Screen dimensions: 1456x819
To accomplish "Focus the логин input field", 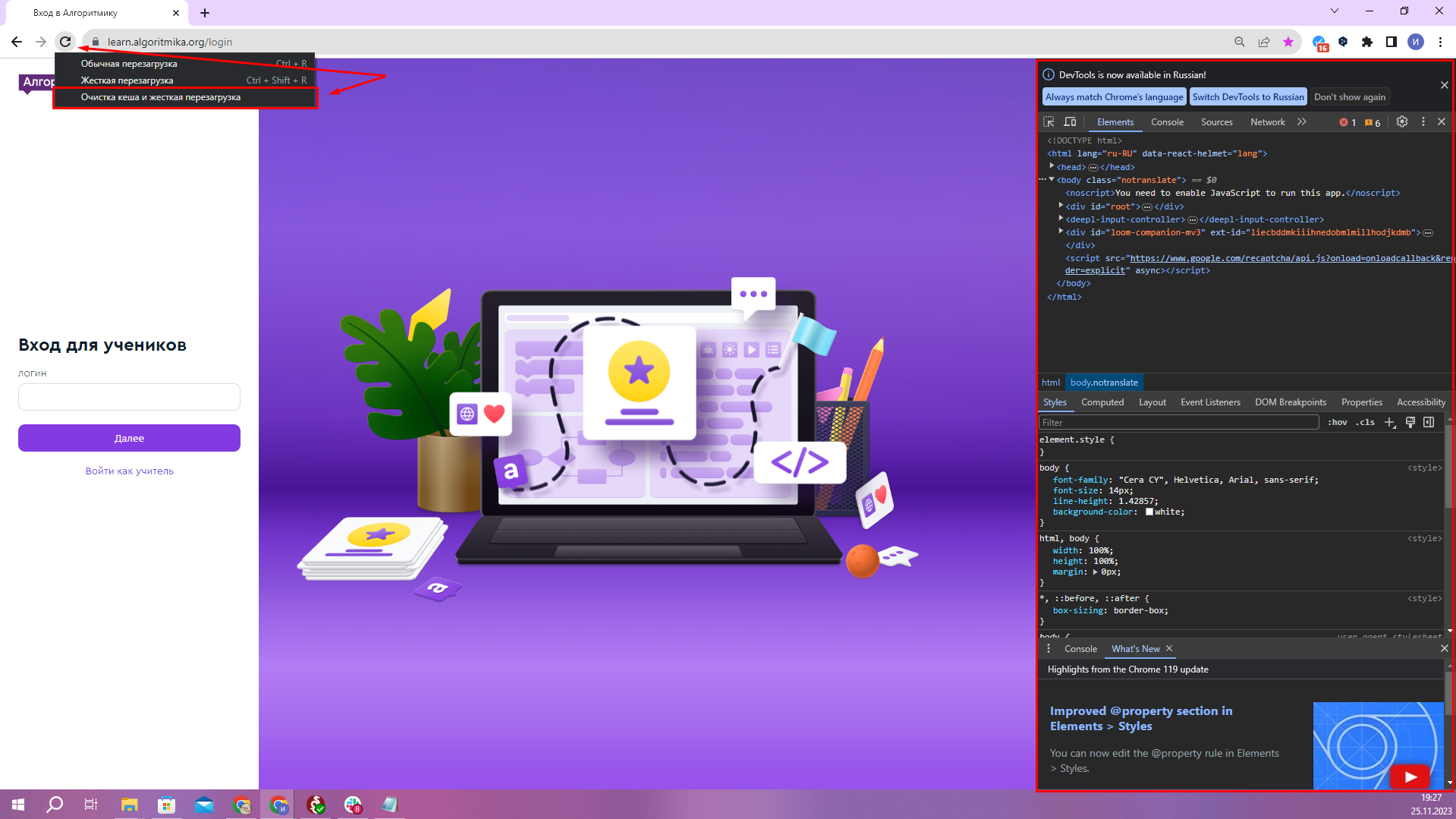I will tap(129, 397).
